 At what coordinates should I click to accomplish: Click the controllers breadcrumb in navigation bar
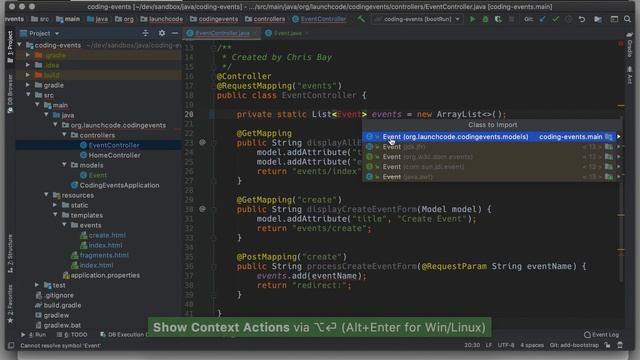(x=265, y=19)
